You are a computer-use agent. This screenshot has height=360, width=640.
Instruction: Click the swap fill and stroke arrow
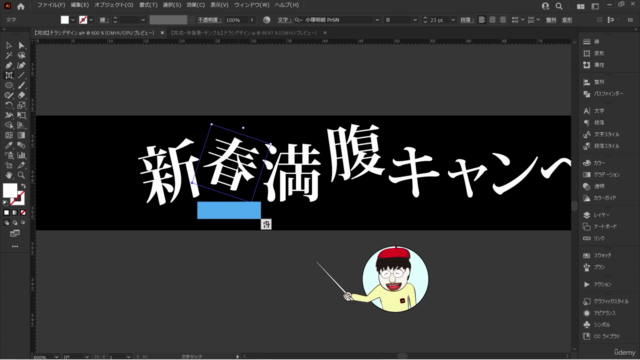click(23, 186)
